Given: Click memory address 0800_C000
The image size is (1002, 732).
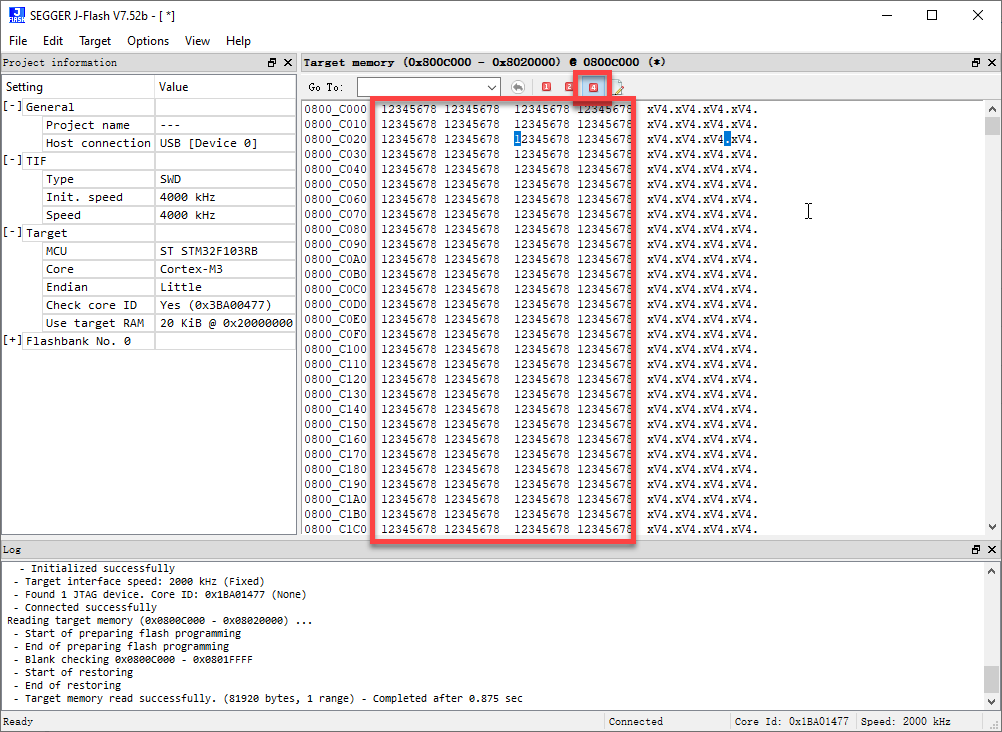Looking at the screenshot, I should point(335,109).
